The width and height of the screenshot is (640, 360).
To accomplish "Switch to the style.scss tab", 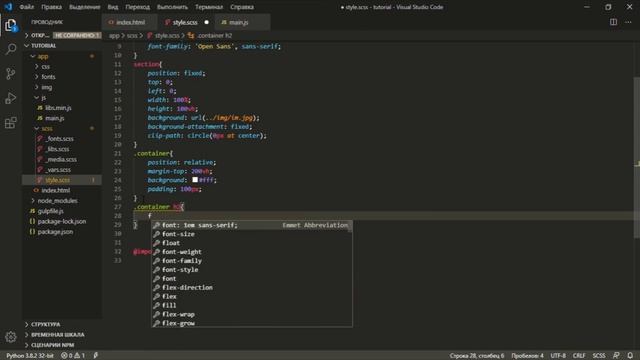I will pos(185,22).
